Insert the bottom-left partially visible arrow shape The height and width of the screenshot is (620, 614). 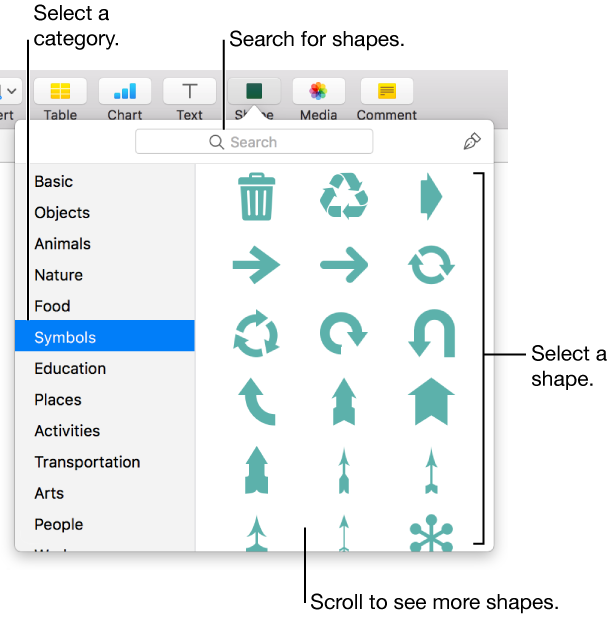point(257,533)
